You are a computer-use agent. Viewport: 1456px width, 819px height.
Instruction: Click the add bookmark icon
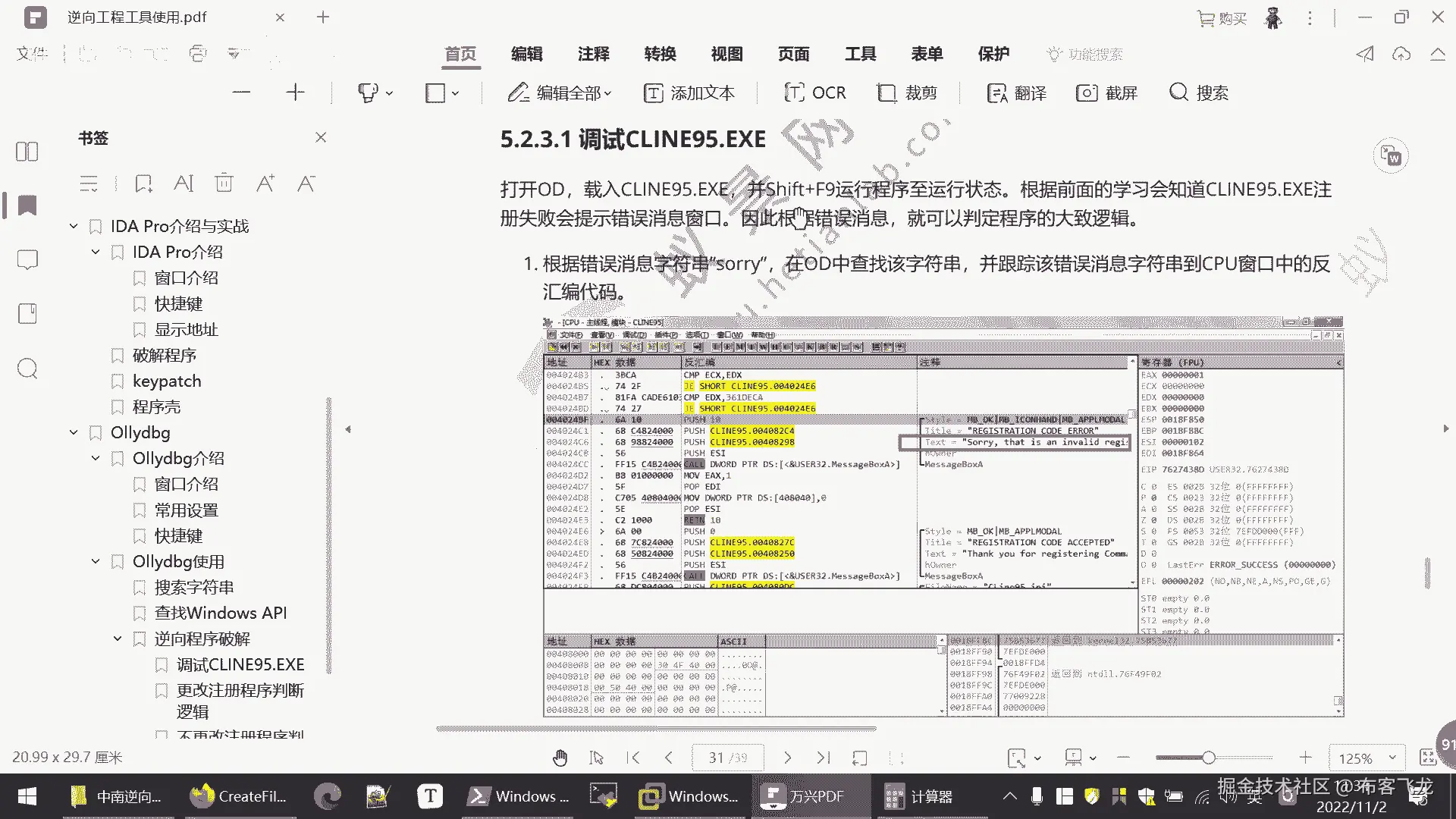143,184
